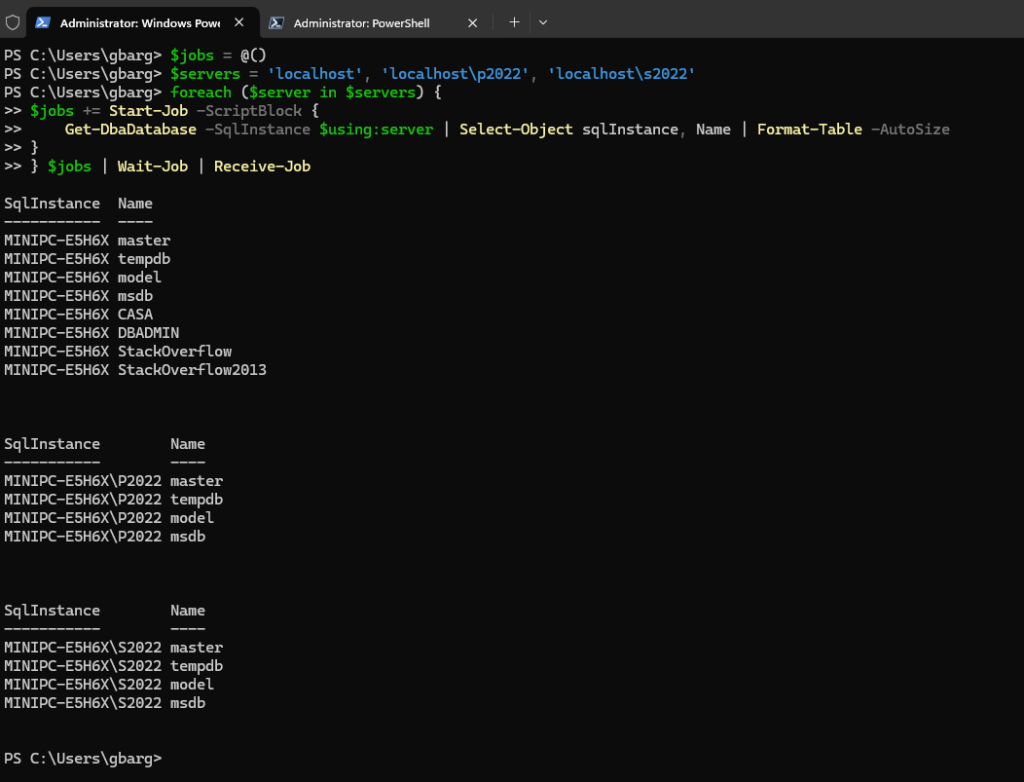Select the Start-Job cmdlet text in the script
1024x782 pixels.
[x=148, y=110]
